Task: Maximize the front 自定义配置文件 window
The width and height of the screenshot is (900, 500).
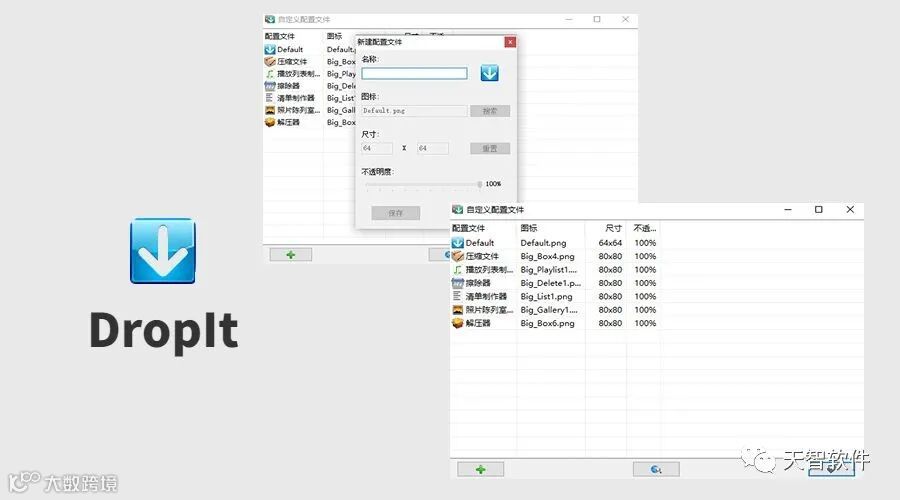Action: pyautogui.click(x=818, y=210)
